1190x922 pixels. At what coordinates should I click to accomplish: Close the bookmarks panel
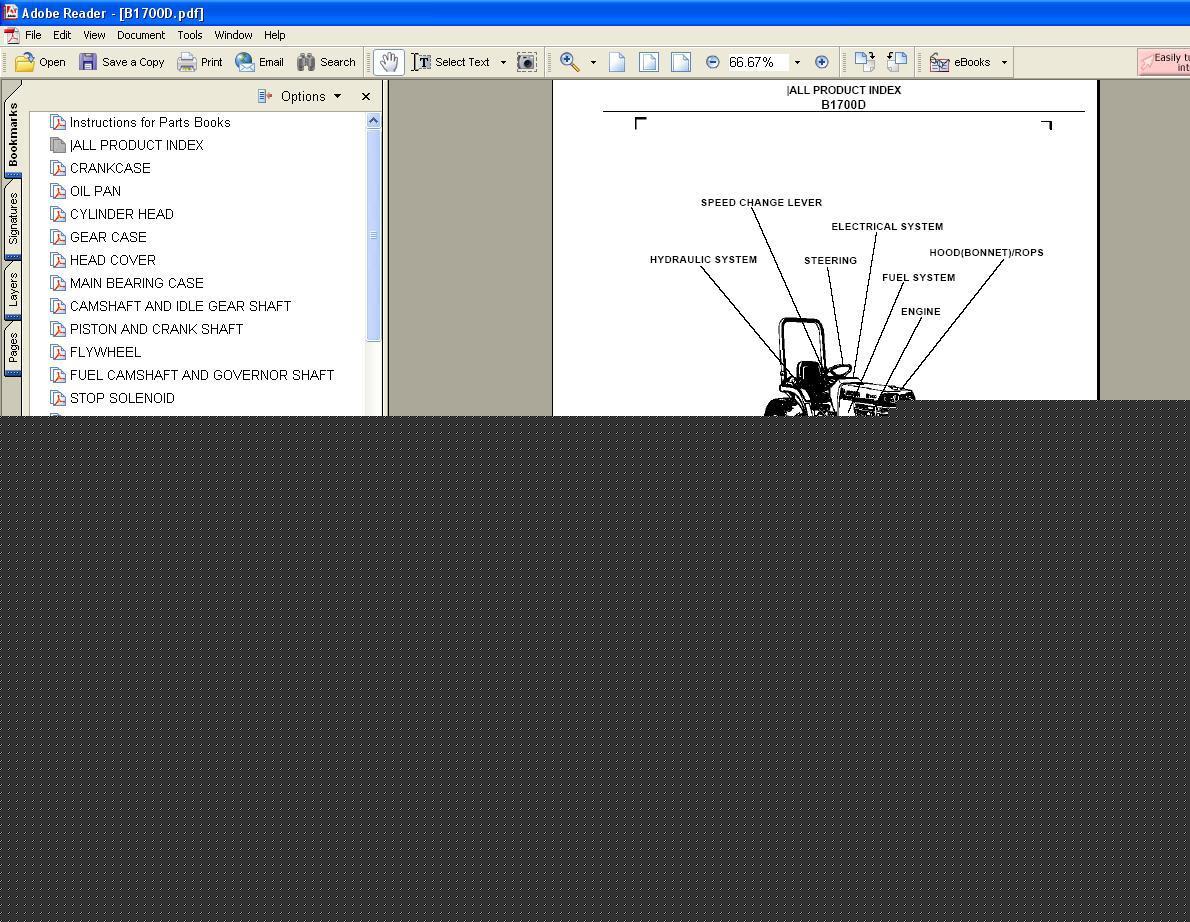pos(366,96)
